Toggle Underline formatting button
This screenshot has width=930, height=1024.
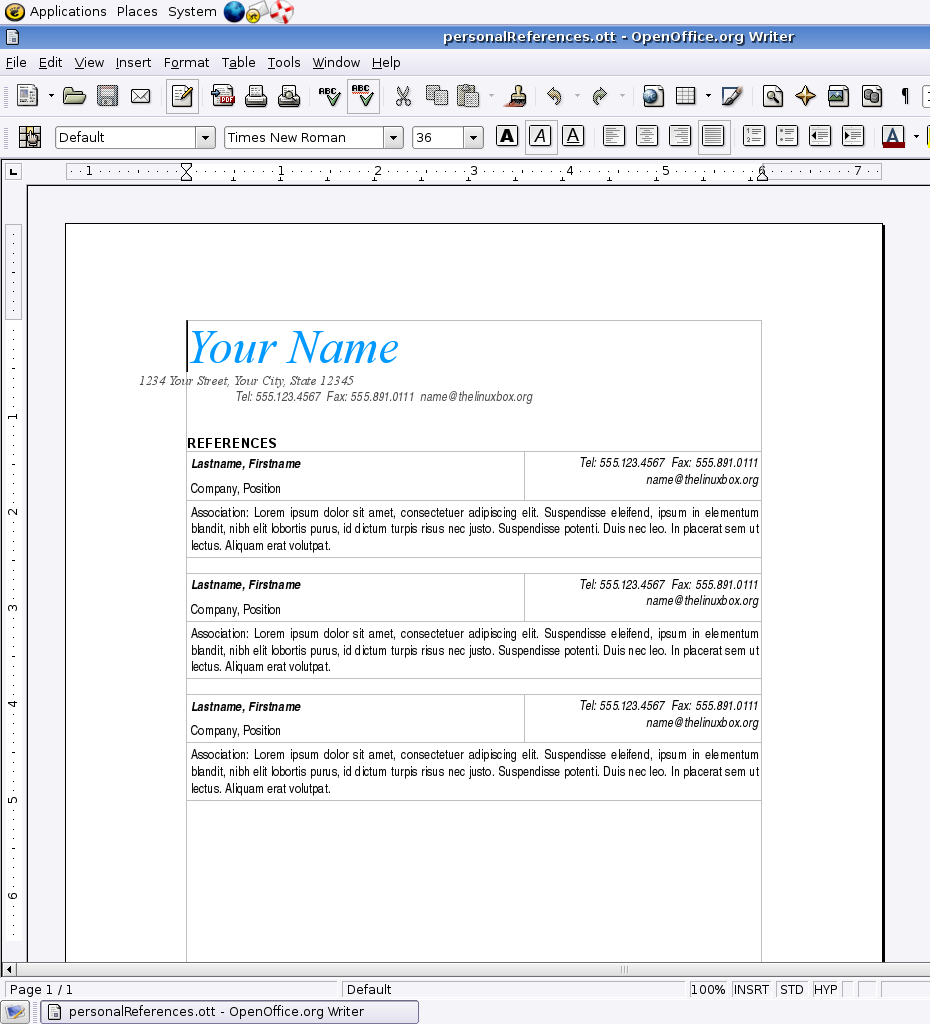click(573, 136)
